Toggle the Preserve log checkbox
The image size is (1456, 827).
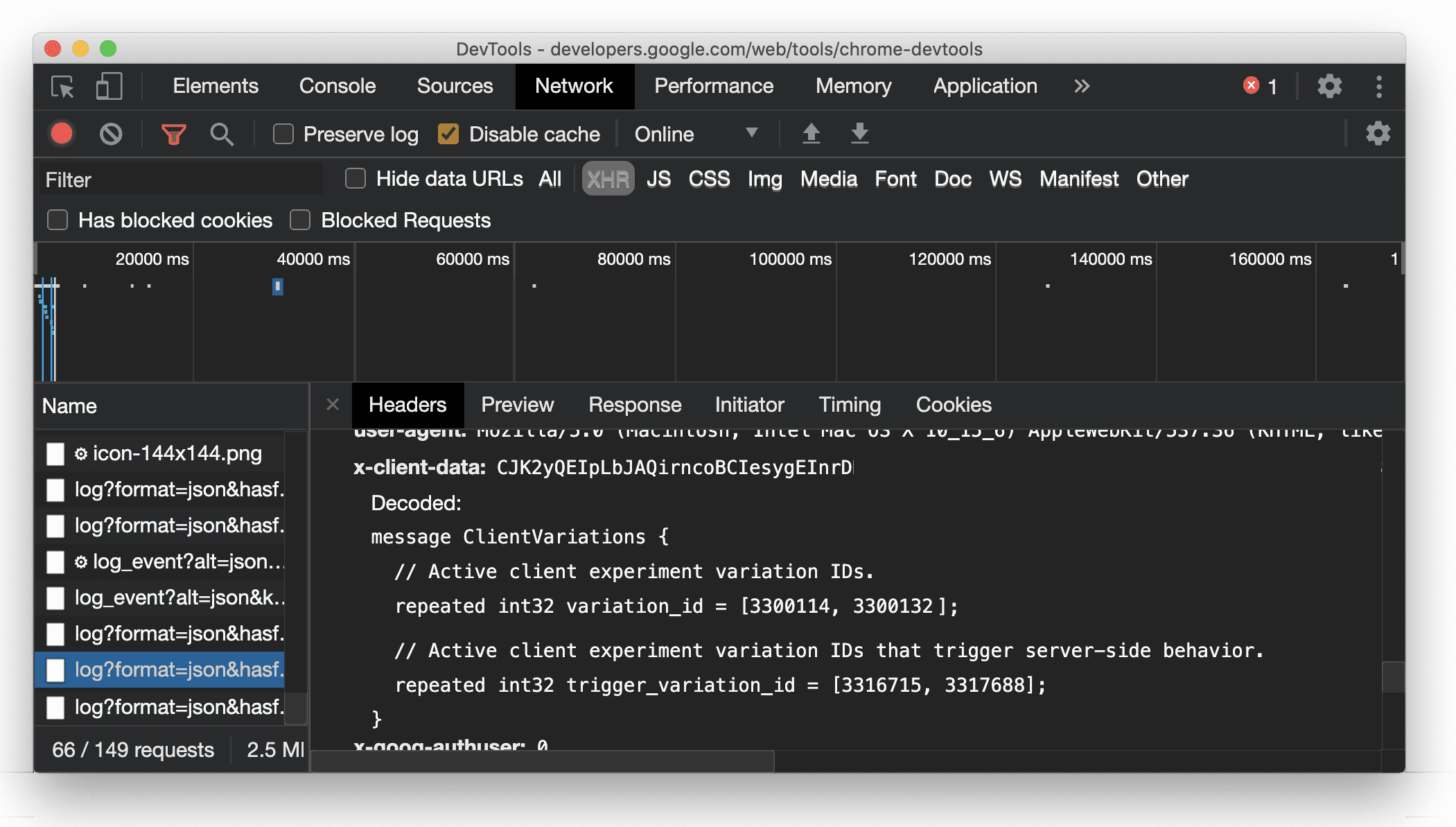click(284, 134)
